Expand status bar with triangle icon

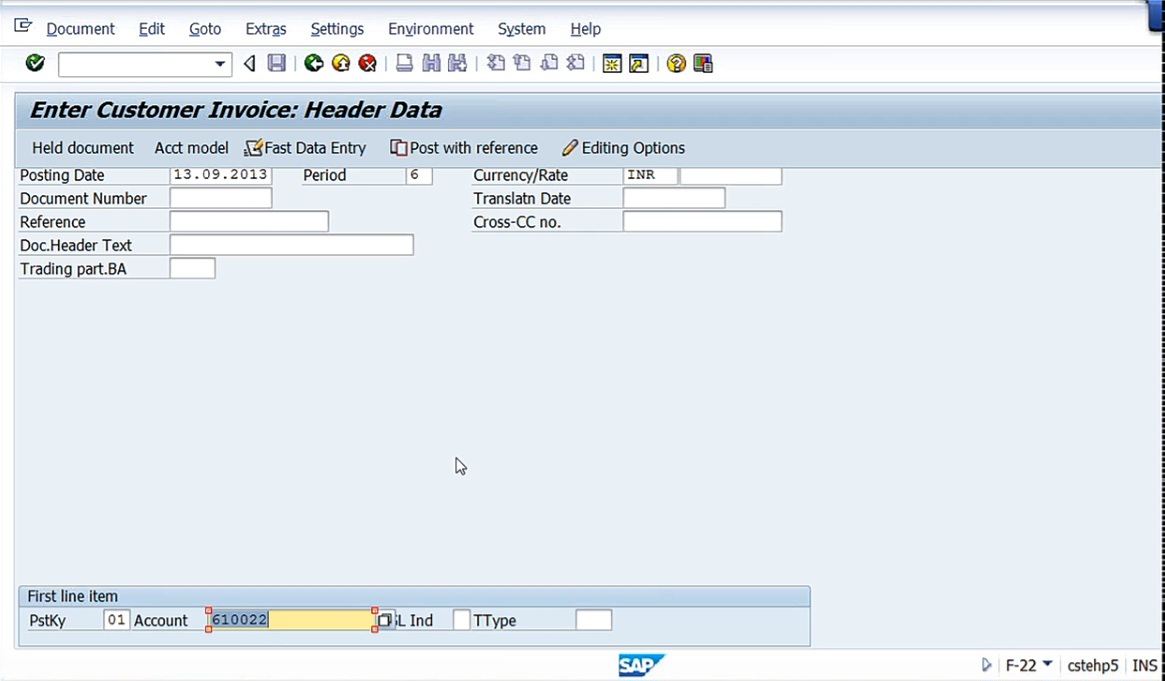(986, 665)
